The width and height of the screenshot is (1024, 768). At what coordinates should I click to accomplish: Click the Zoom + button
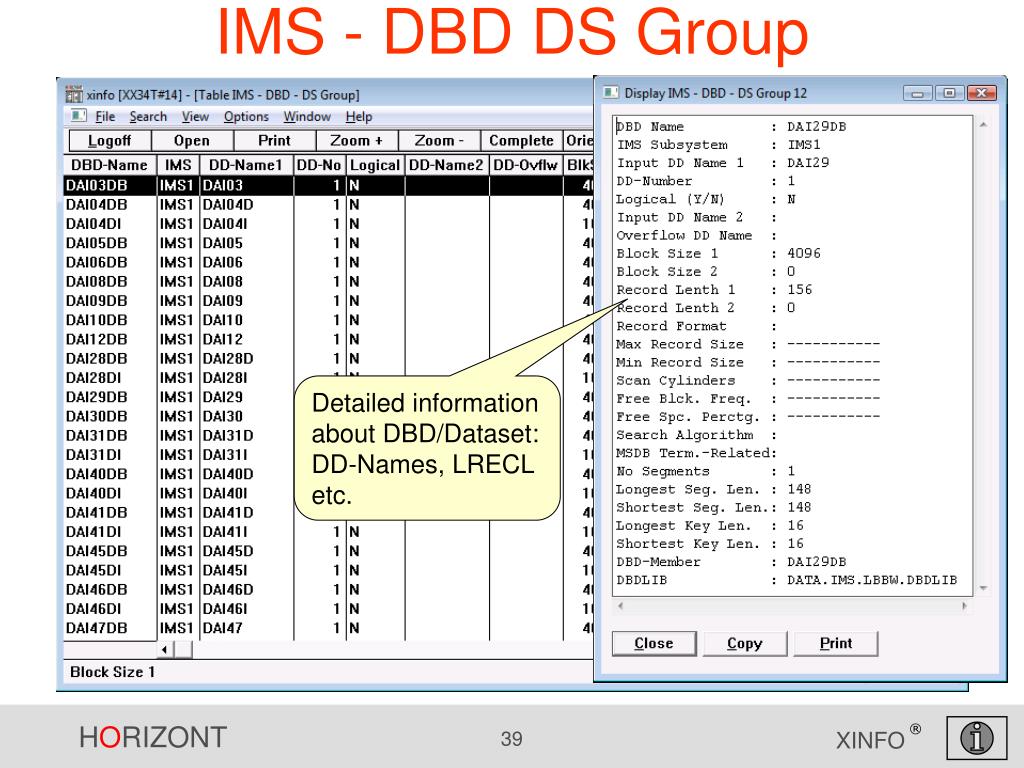pyautogui.click(x=357, y=140)
